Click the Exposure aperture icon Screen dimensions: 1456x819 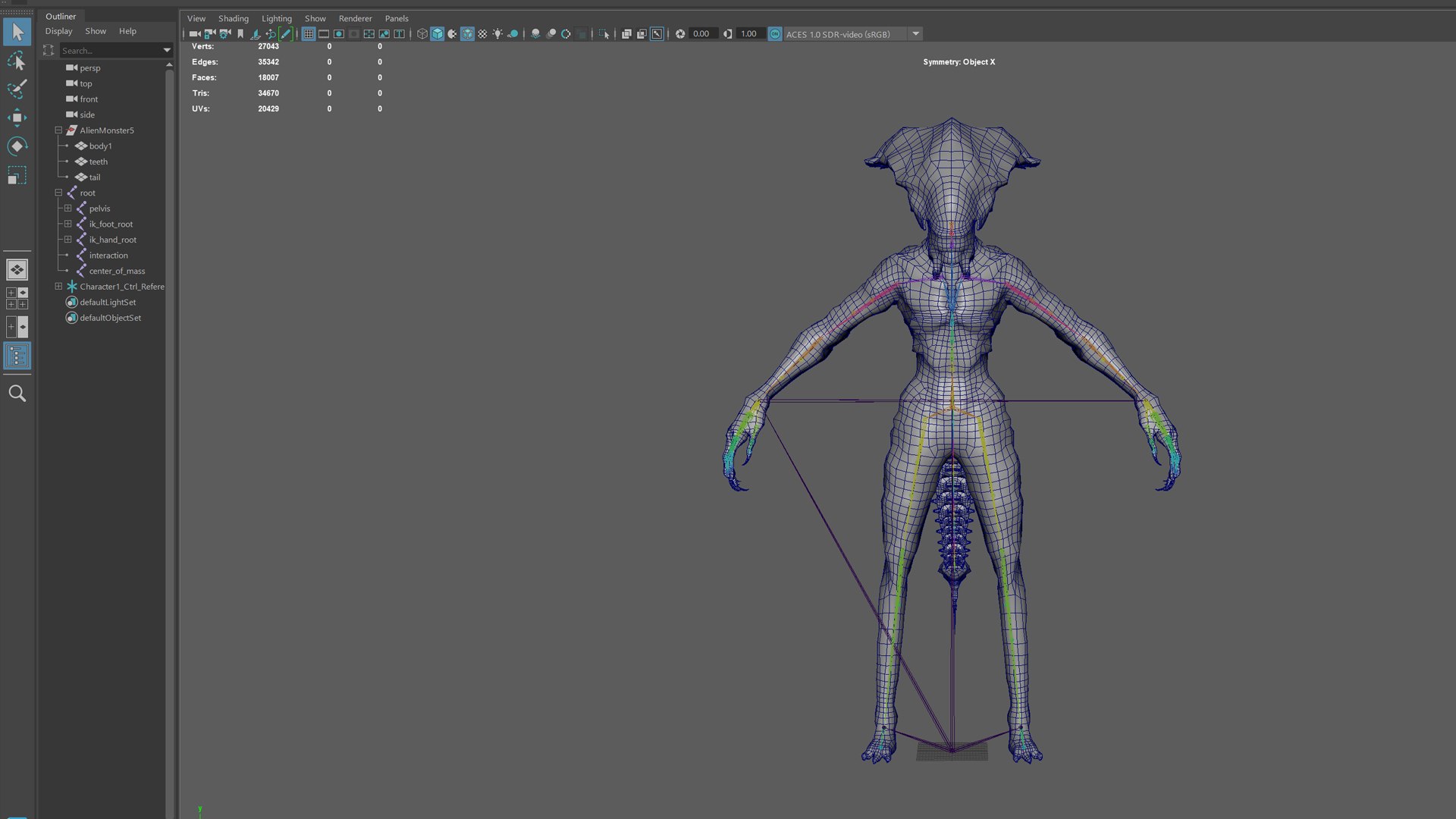(x=680, y=34)
